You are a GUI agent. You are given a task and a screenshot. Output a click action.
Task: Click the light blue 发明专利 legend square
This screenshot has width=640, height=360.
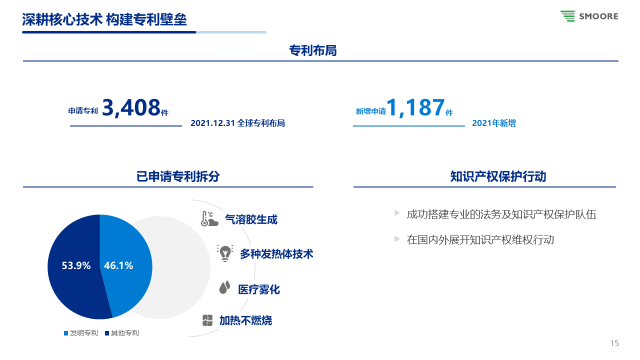tap(66, 333)
